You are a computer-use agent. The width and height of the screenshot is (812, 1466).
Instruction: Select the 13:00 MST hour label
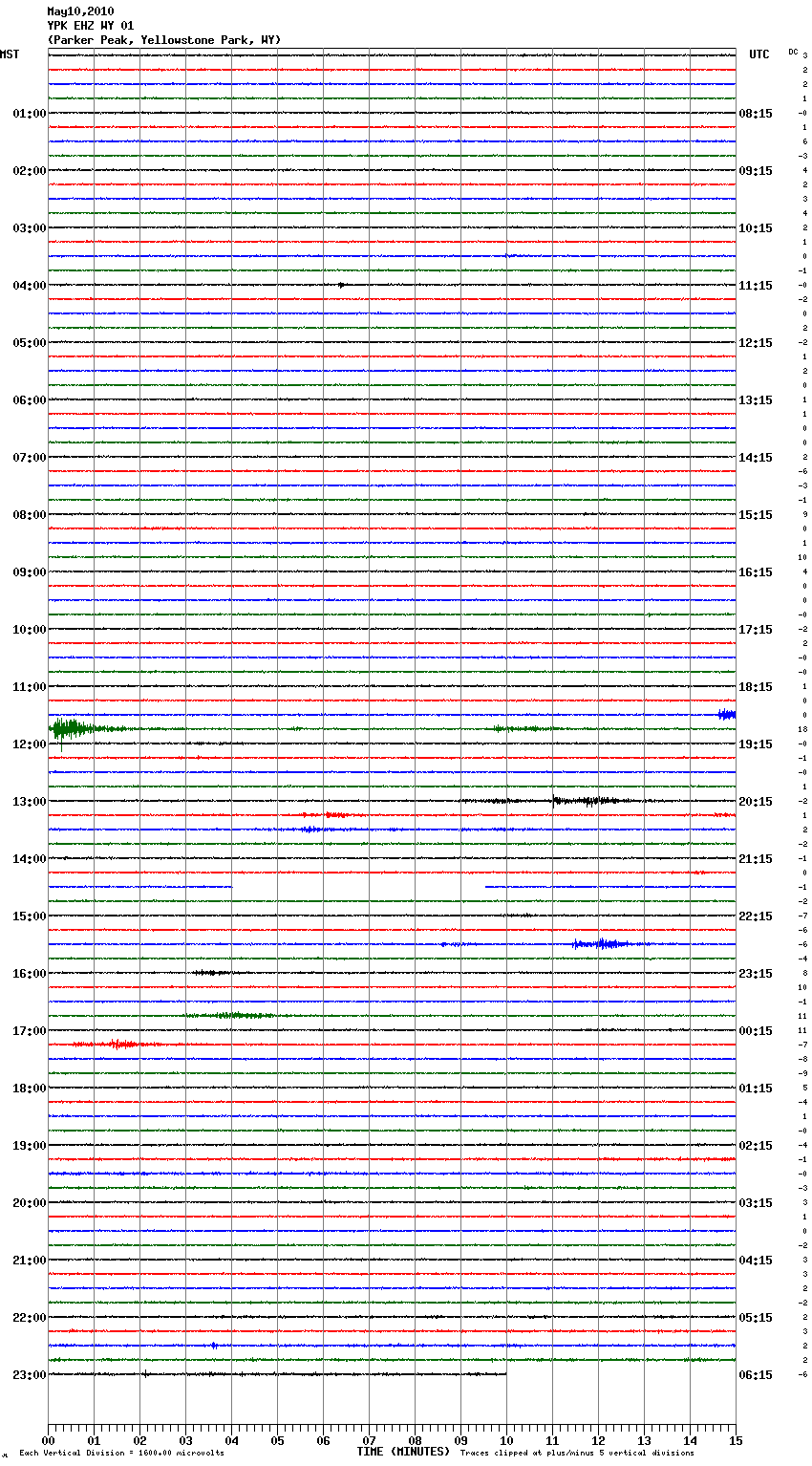[30, 802]
